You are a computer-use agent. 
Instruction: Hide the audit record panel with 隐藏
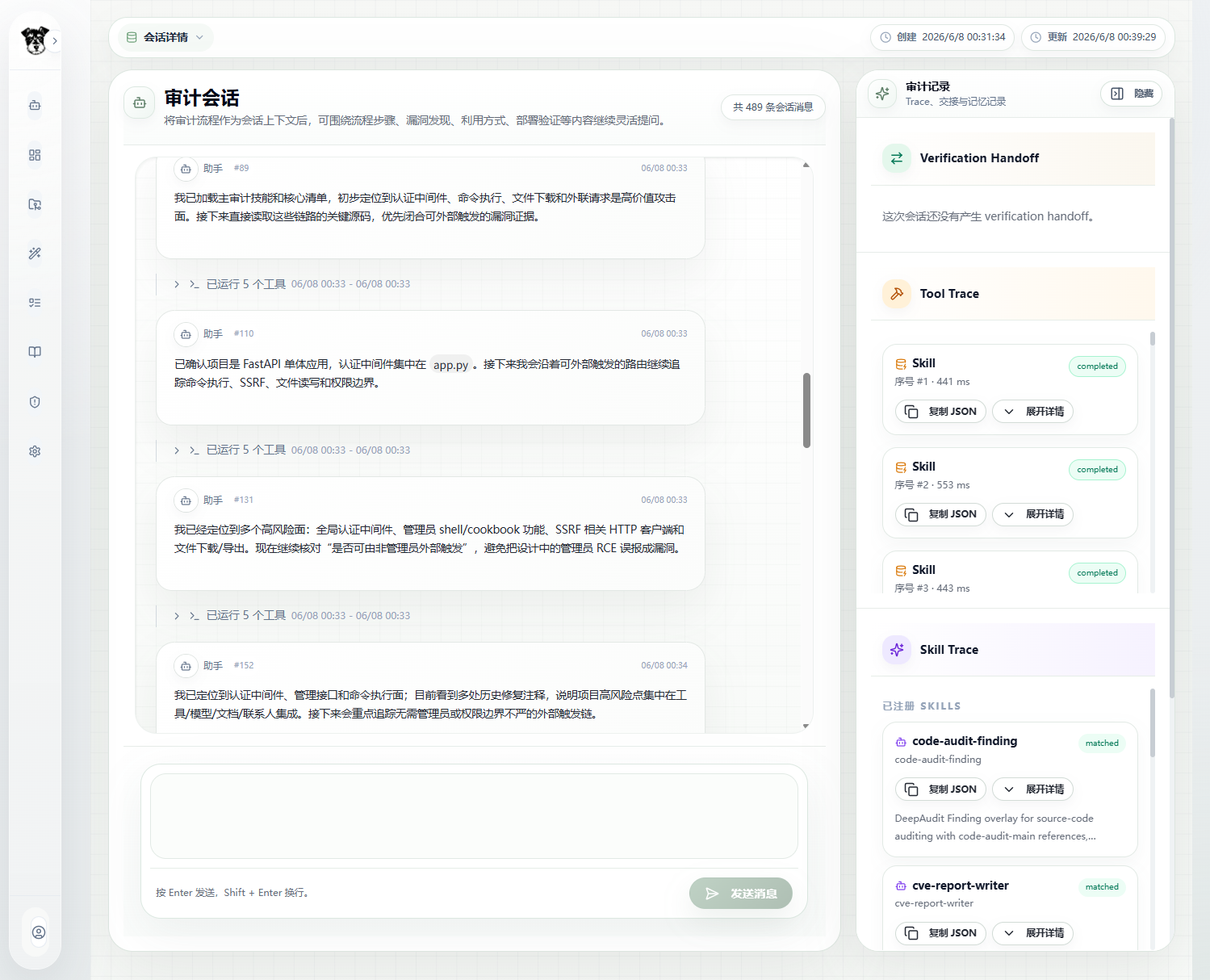pyautogui.click(x=1131, y=94)
